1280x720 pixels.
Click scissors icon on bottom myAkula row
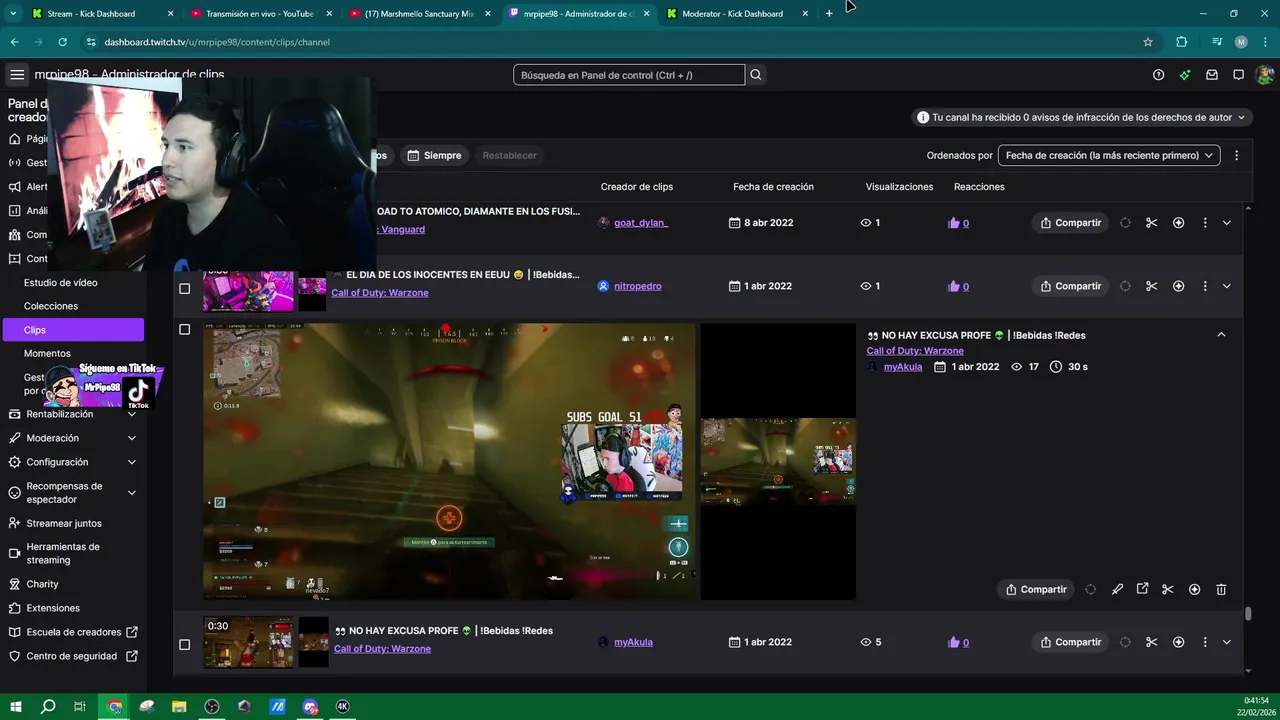[1152, 642]
